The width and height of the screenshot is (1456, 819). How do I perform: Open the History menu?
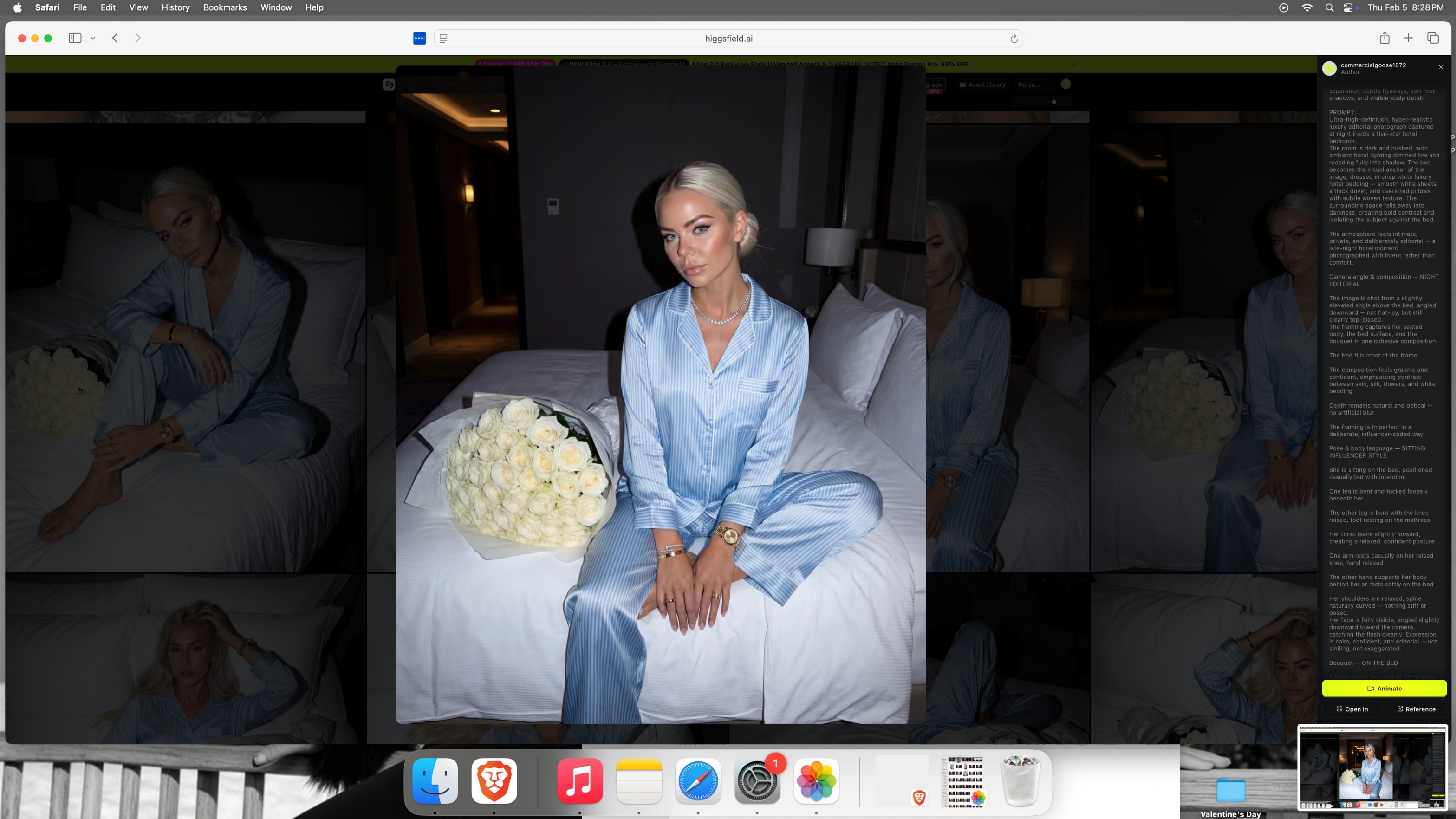click(175, 7)
